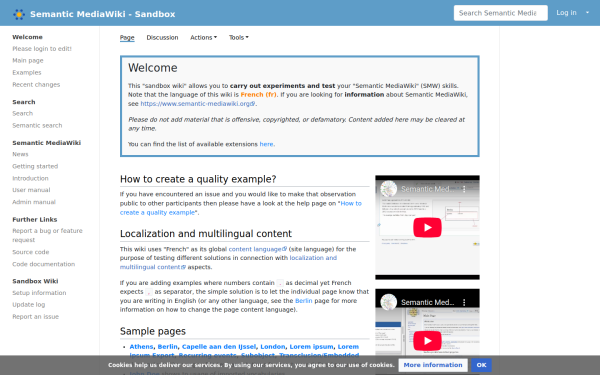
Task: Open the Athens sample page
Action: 141,347
